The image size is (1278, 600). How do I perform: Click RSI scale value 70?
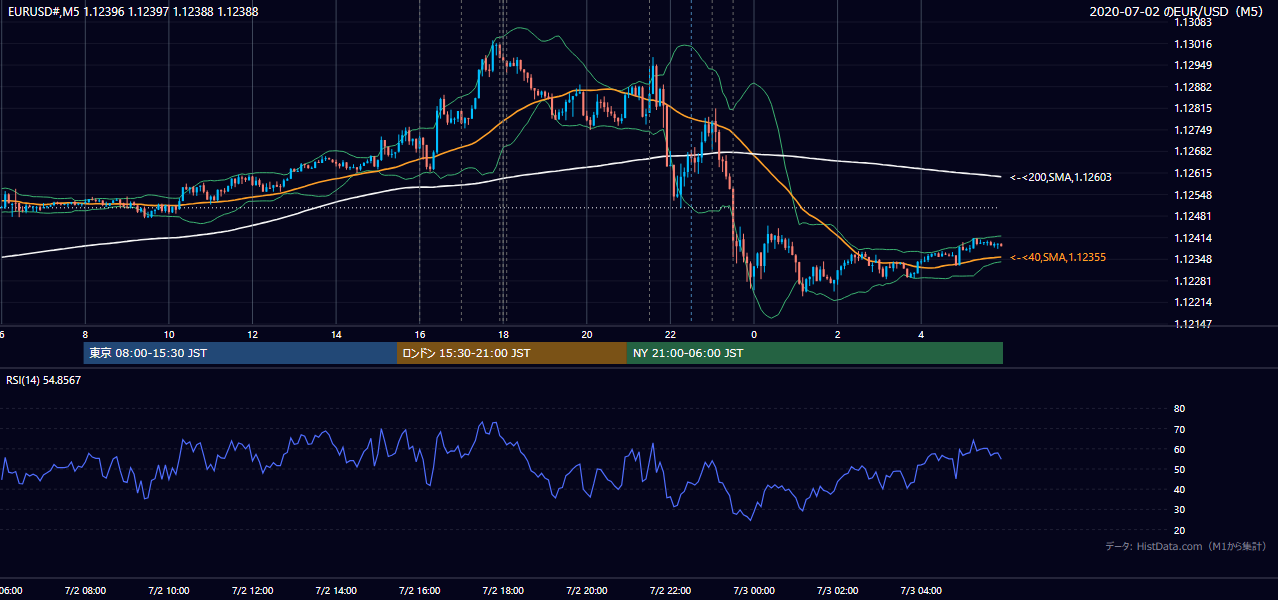1179,429
